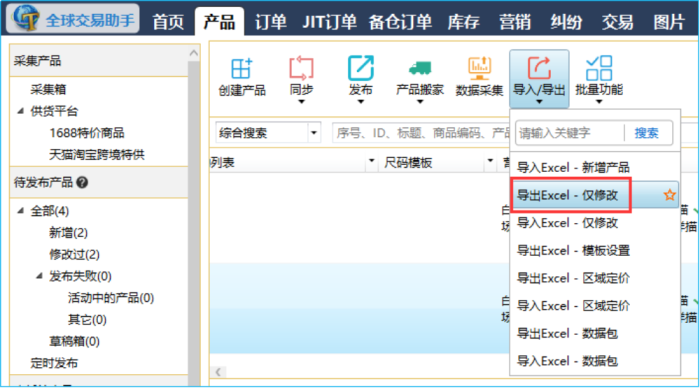Switch to the 交易 tab

click(617, 21)
